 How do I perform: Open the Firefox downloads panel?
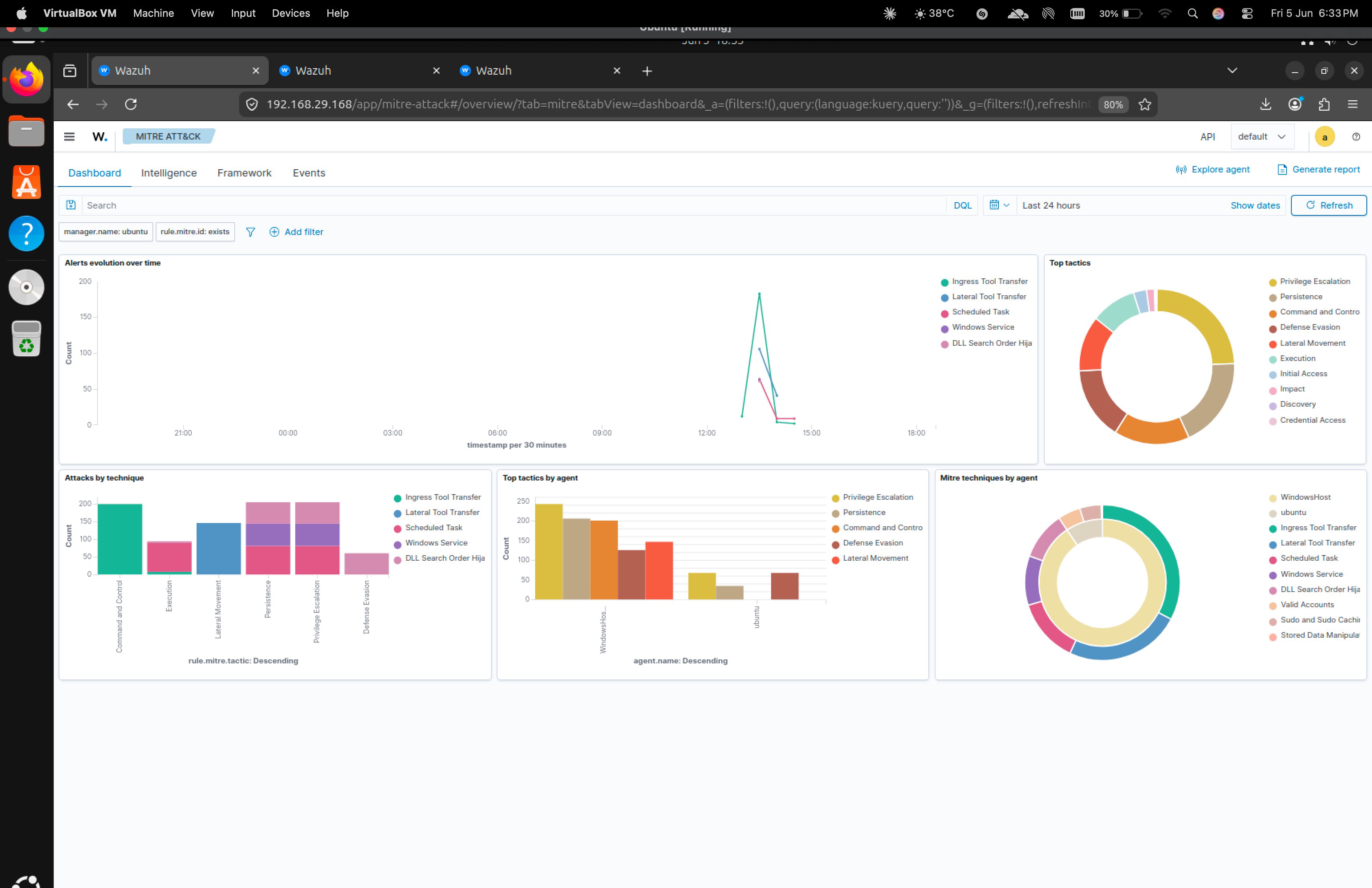[x=1265, y=104]
